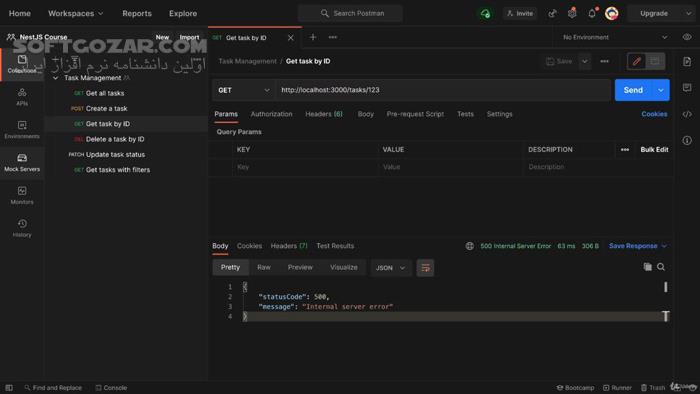Open the JSON format dropdown
The height and width of the screenshot is (394, 700).
[390, 268]
